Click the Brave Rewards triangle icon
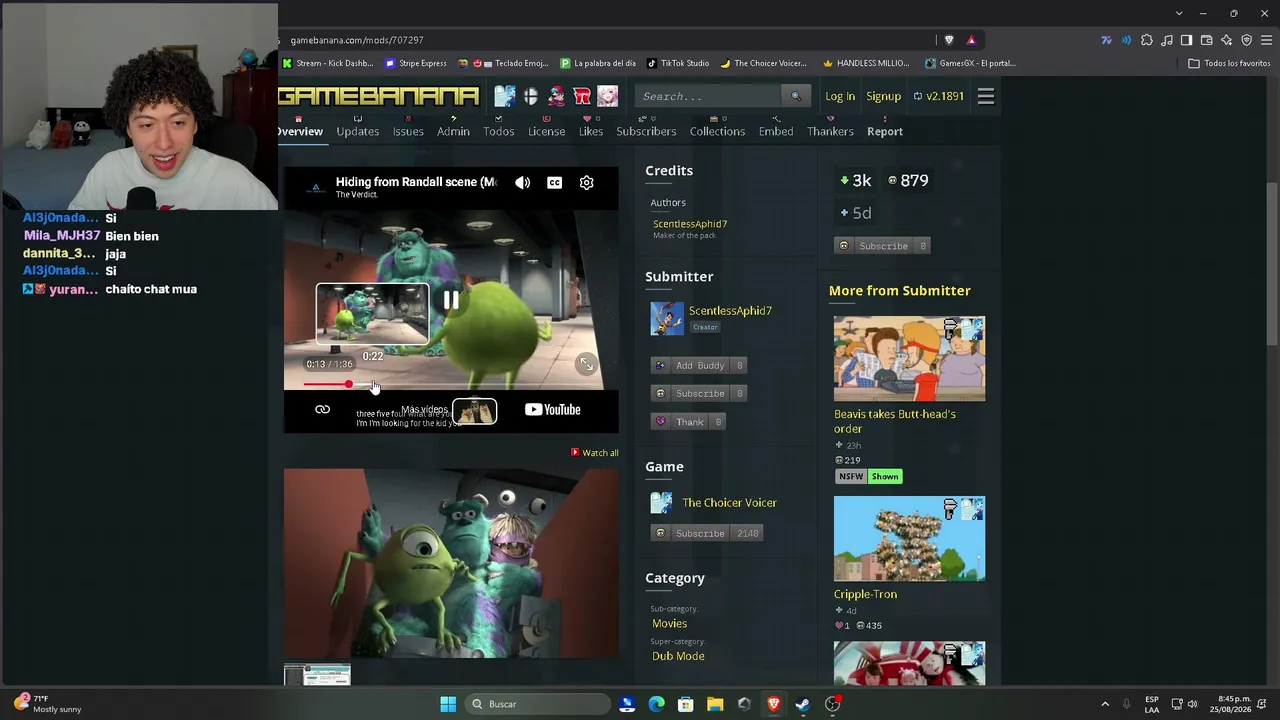The image size is (1280, 720). click(971, 40)
